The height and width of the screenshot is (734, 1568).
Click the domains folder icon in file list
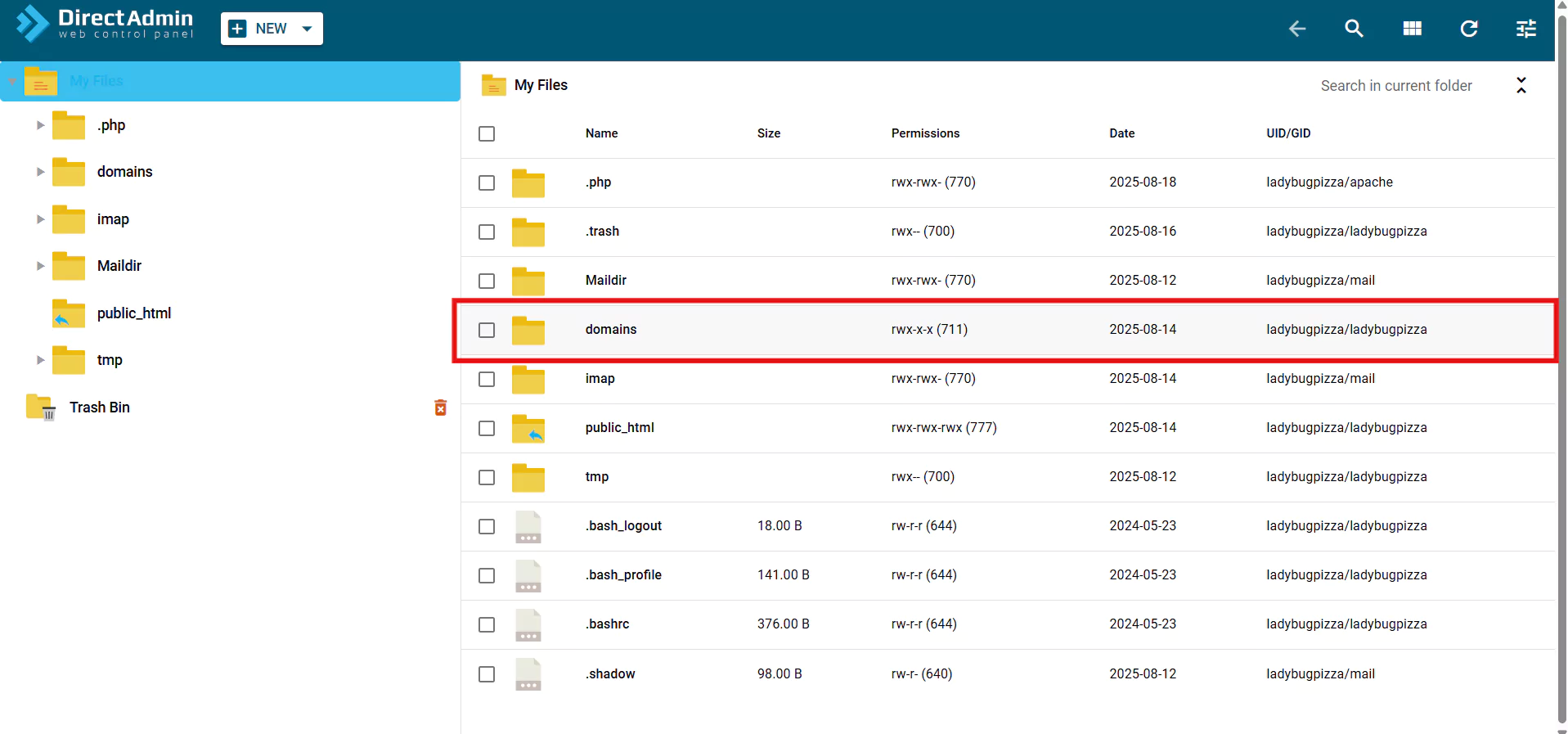[x=528, y=330]
